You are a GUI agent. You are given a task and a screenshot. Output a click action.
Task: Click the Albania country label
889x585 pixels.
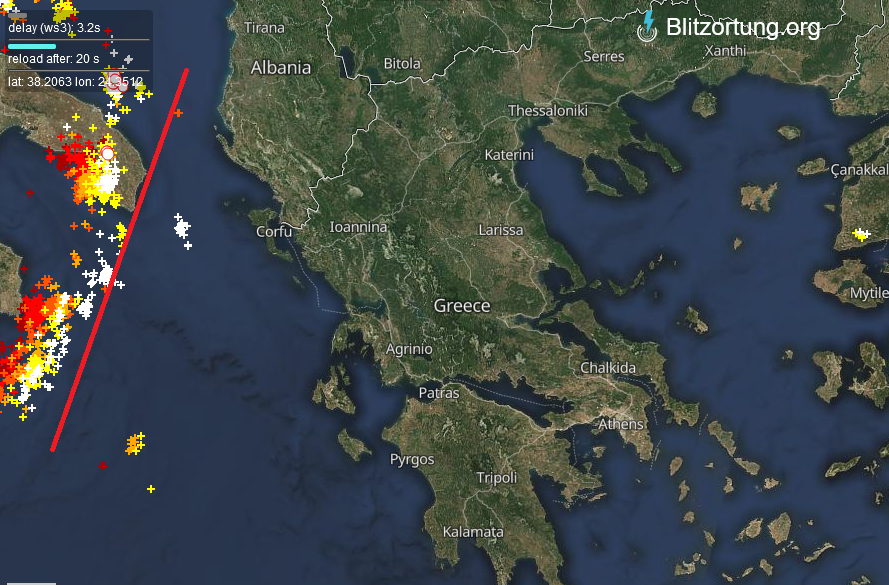[281, 68]
